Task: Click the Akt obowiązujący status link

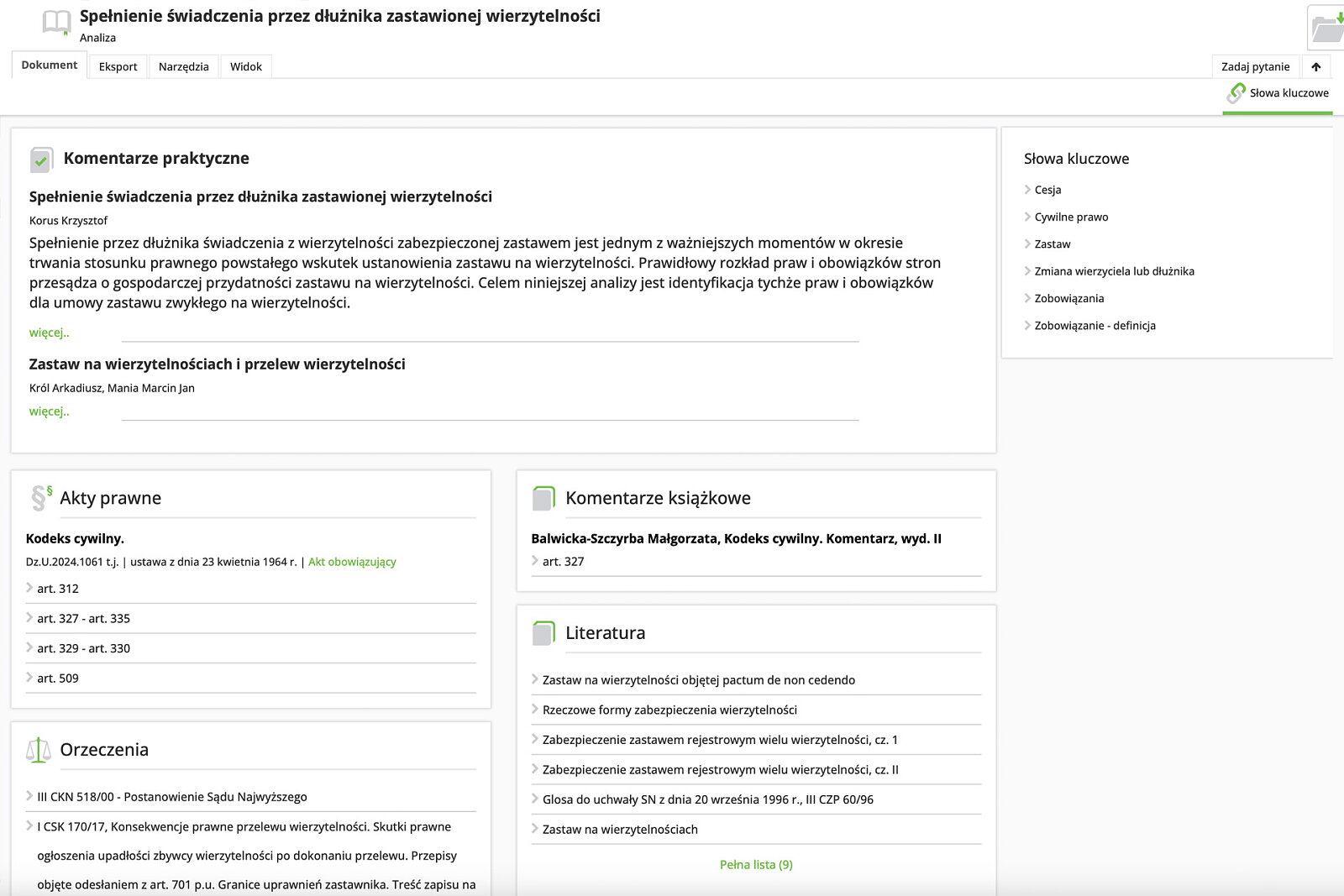Action: [352, 562]
